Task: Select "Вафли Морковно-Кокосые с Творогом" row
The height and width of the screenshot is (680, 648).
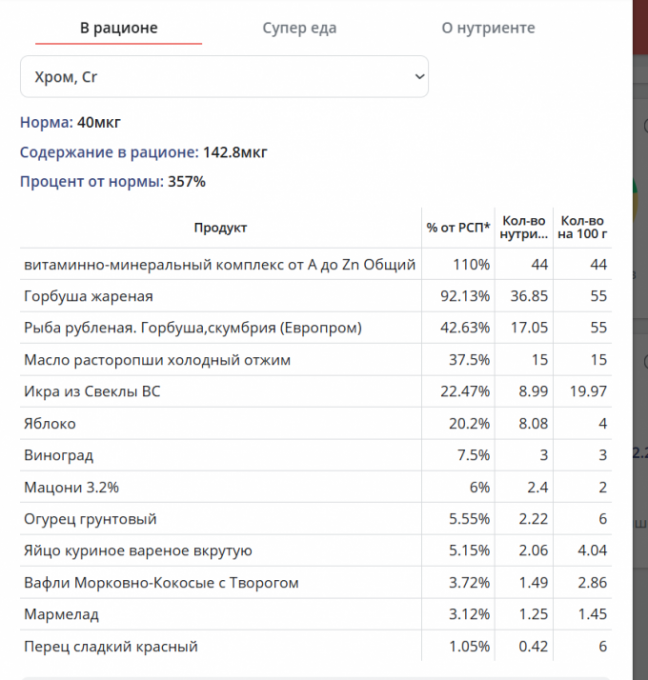Action: [x=161, y=583]
